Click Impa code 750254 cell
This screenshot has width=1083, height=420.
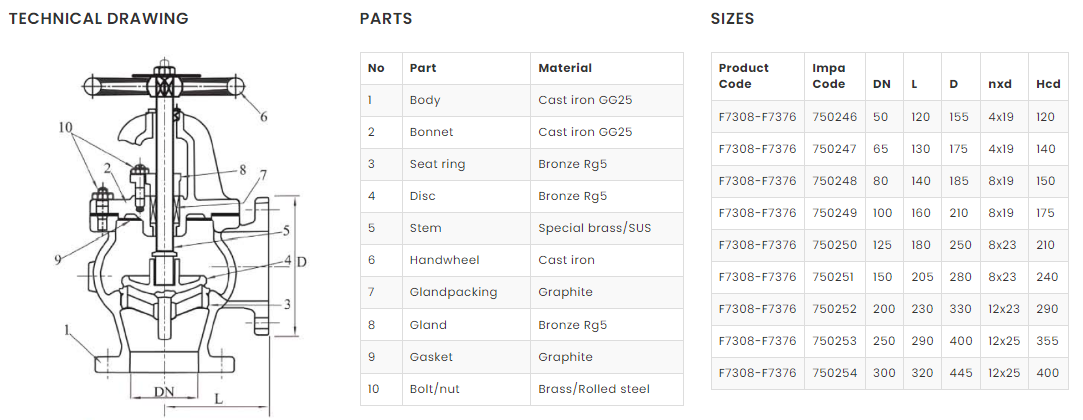[835, 373]
